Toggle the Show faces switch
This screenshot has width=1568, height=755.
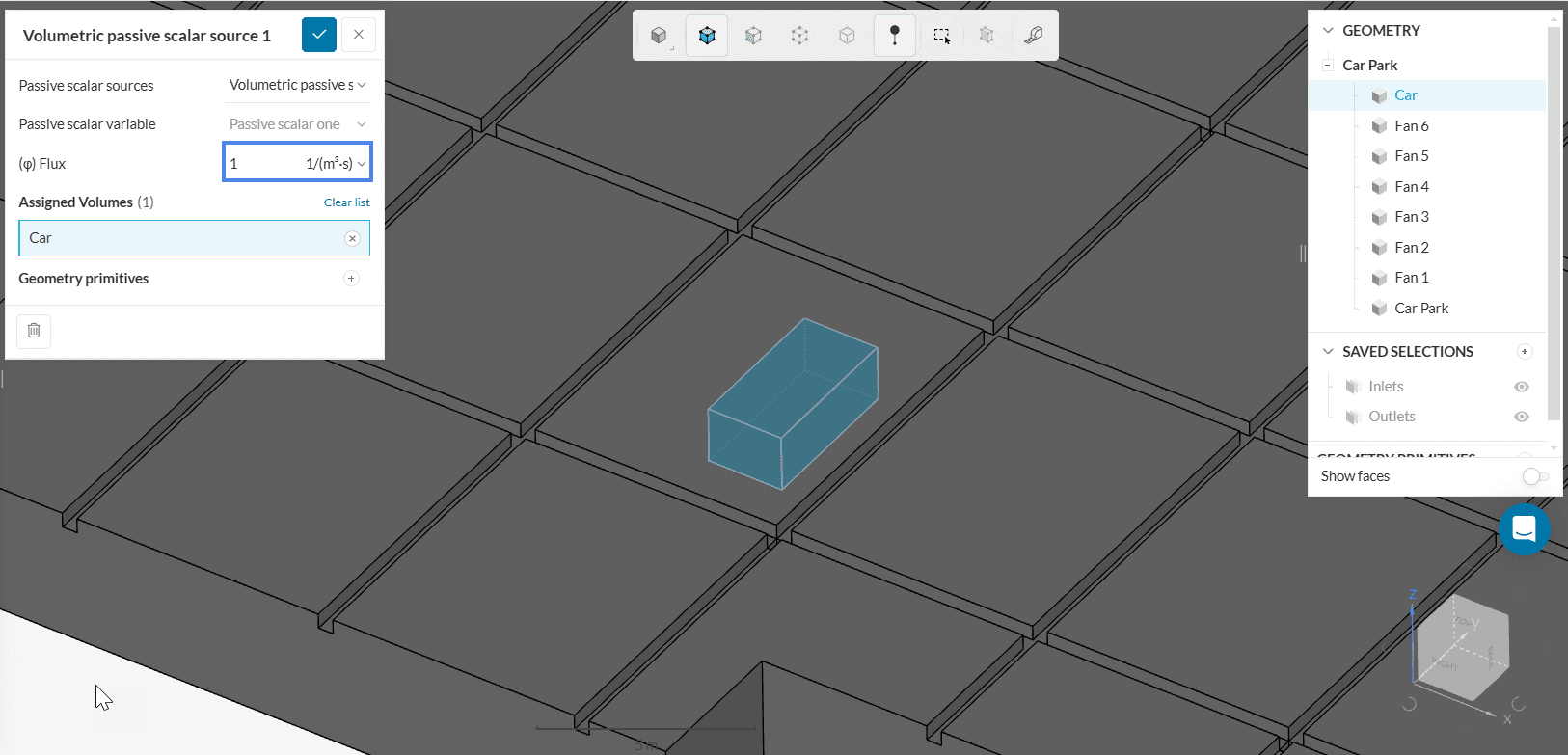point(1534,476)
